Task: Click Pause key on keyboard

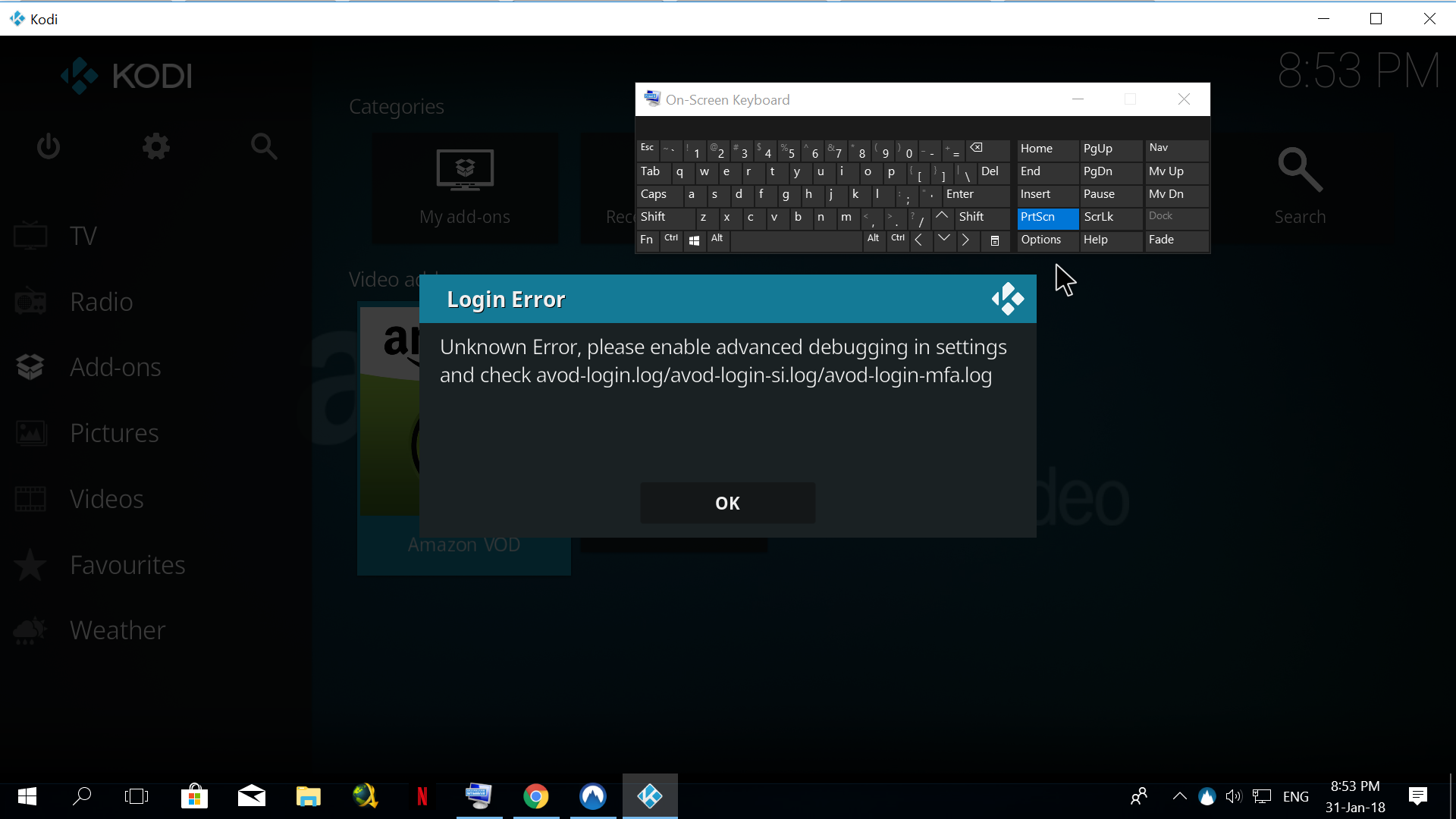Action: click(1111, 195)
